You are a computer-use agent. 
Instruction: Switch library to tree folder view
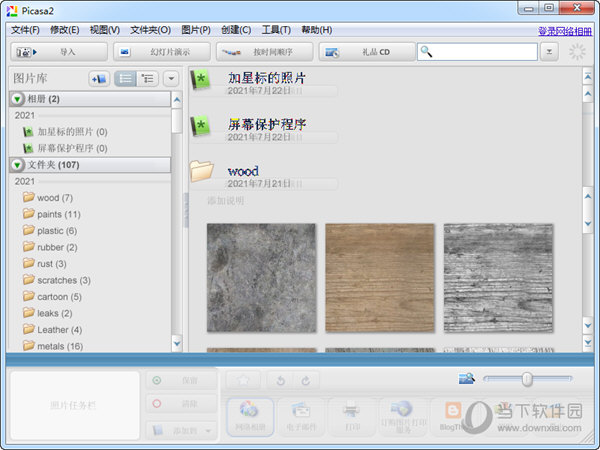[148, 78]
